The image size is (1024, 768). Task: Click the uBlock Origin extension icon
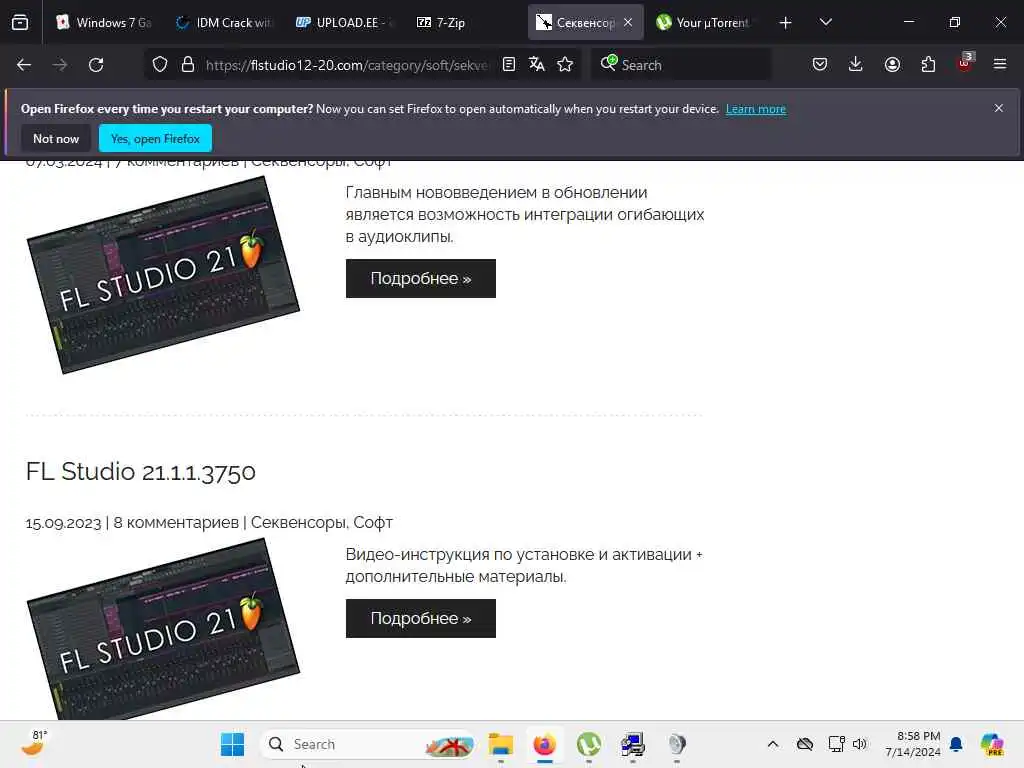click(x=965, y=63)
